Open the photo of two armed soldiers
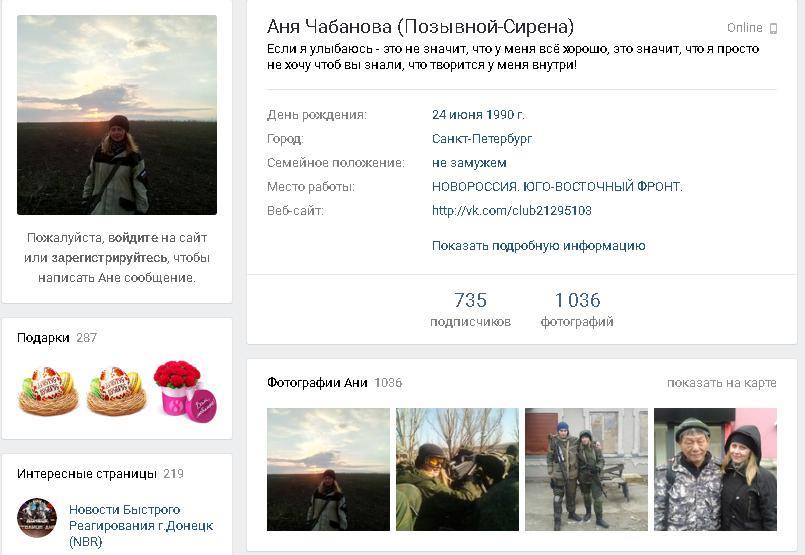Viewport: 805px width, 555px height. click(x=586, y=469)
